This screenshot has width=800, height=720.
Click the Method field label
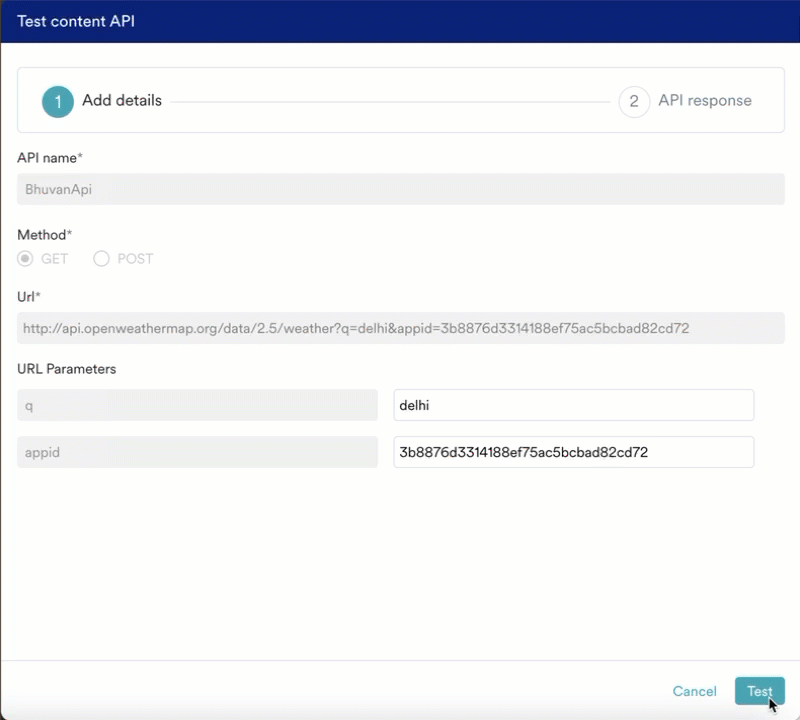coord(44,234)
